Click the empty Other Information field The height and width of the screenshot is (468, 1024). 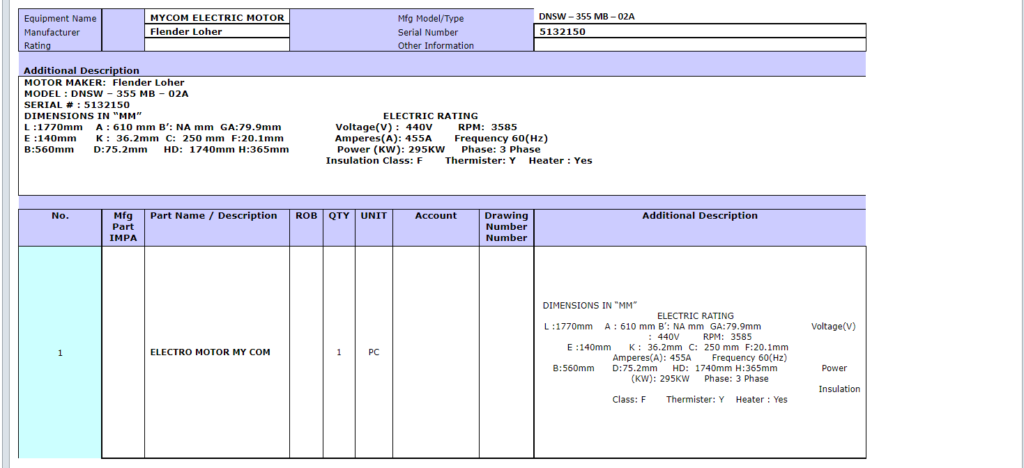click(x=699, y=45)
